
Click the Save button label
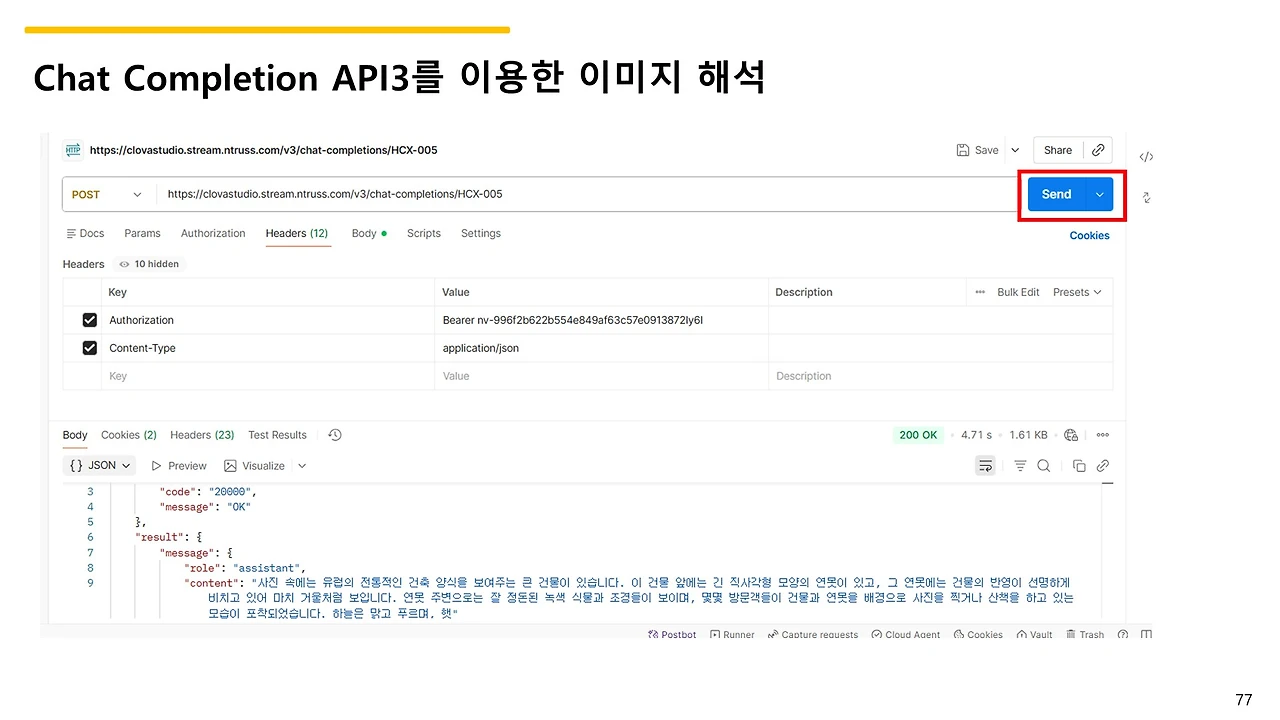[x=987, y=150]
